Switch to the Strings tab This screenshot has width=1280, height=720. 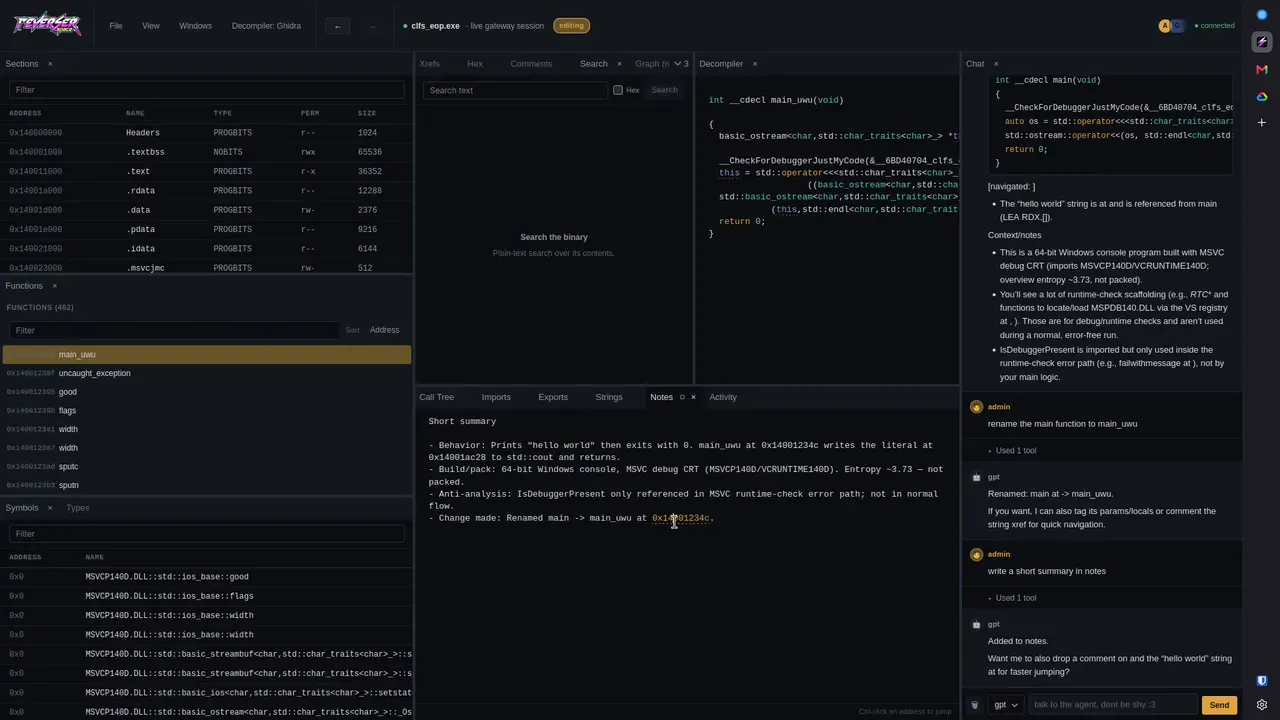pyautogui.click(x=609, y=397)
